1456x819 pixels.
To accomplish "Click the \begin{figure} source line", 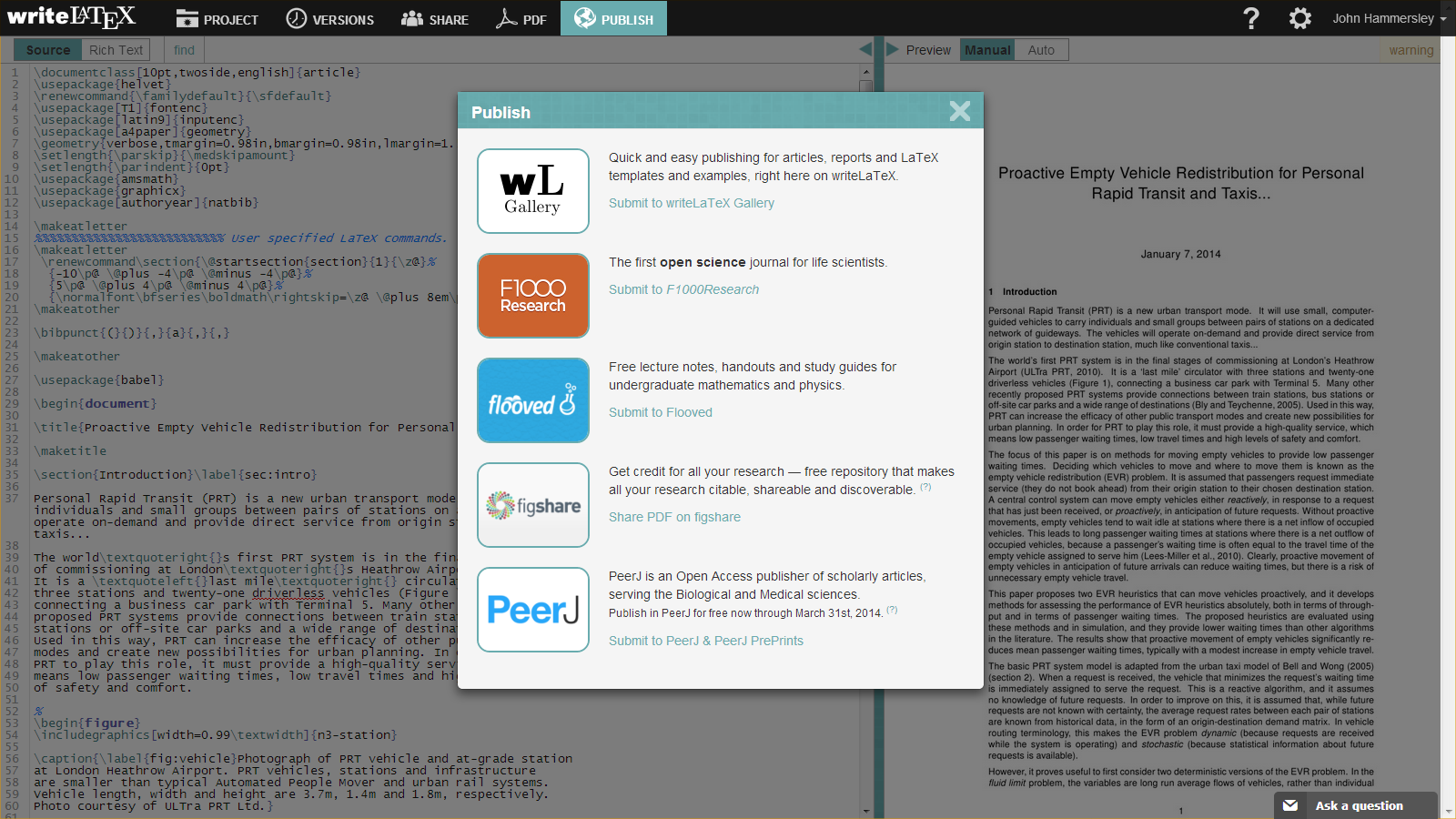I will (x=87, y=723).
